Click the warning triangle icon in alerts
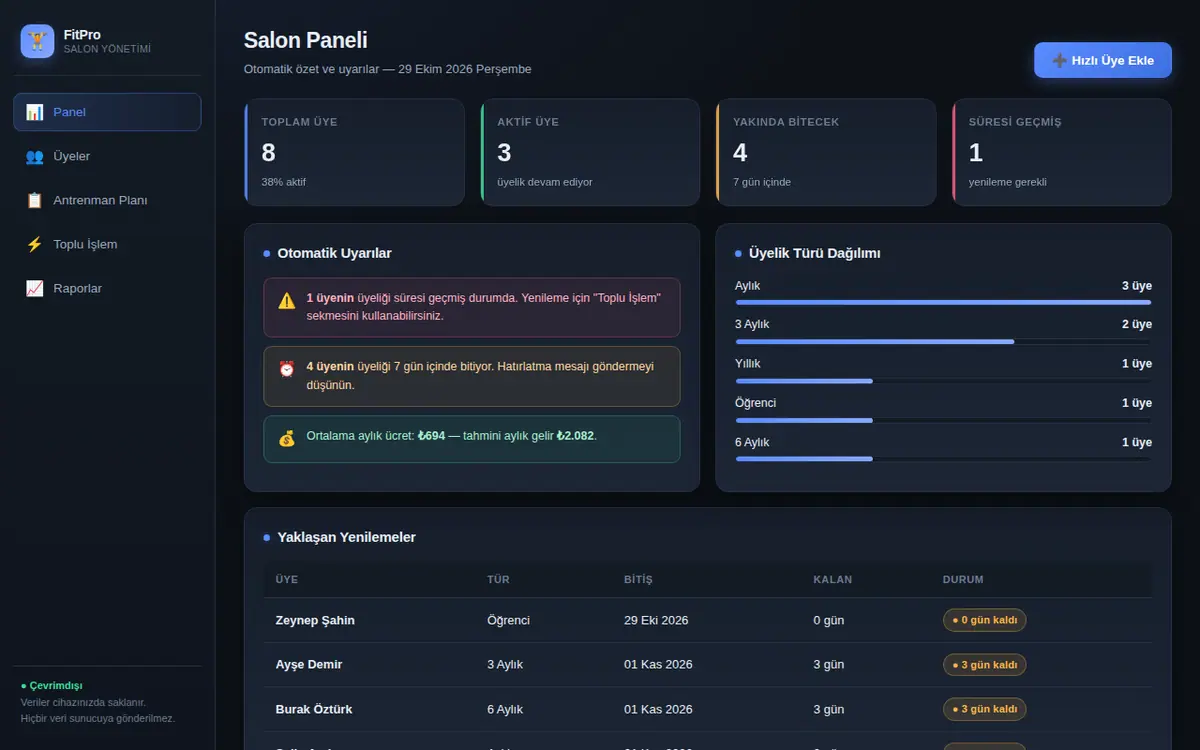1200x750 pixels. tap(287, 300)
